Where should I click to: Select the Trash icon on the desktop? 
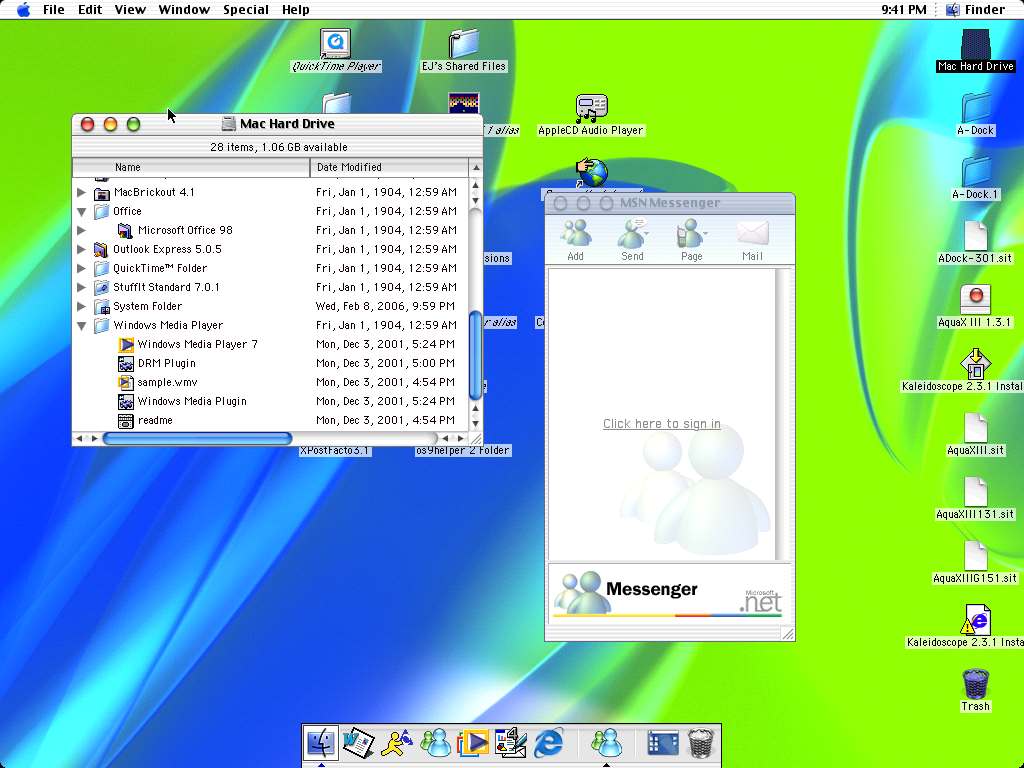coord(975,684)
